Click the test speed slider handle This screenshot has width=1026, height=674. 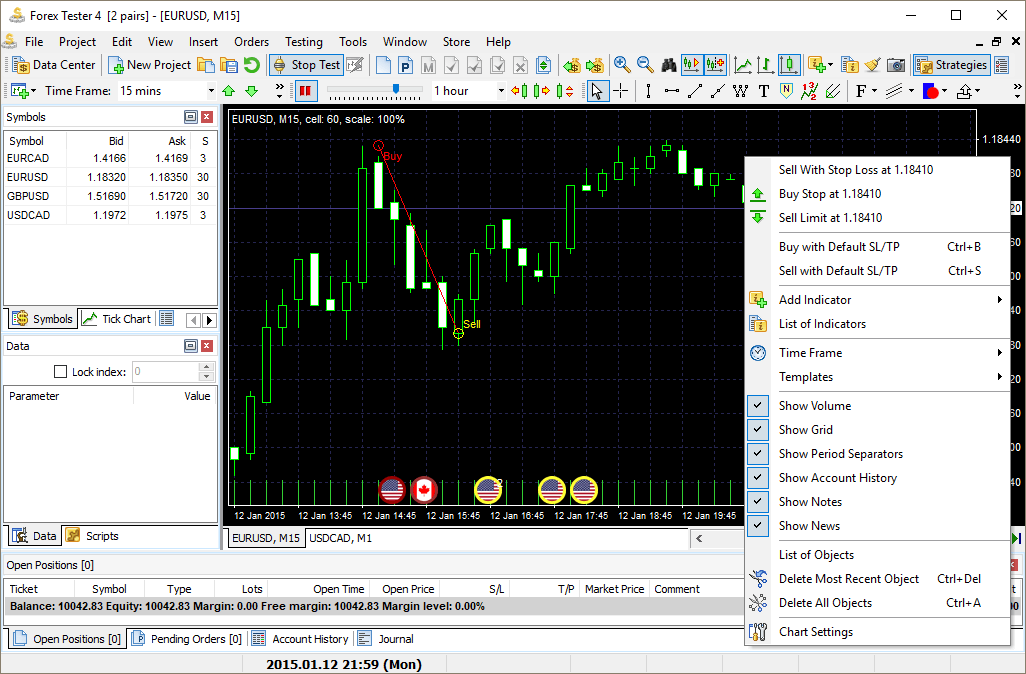396,89
